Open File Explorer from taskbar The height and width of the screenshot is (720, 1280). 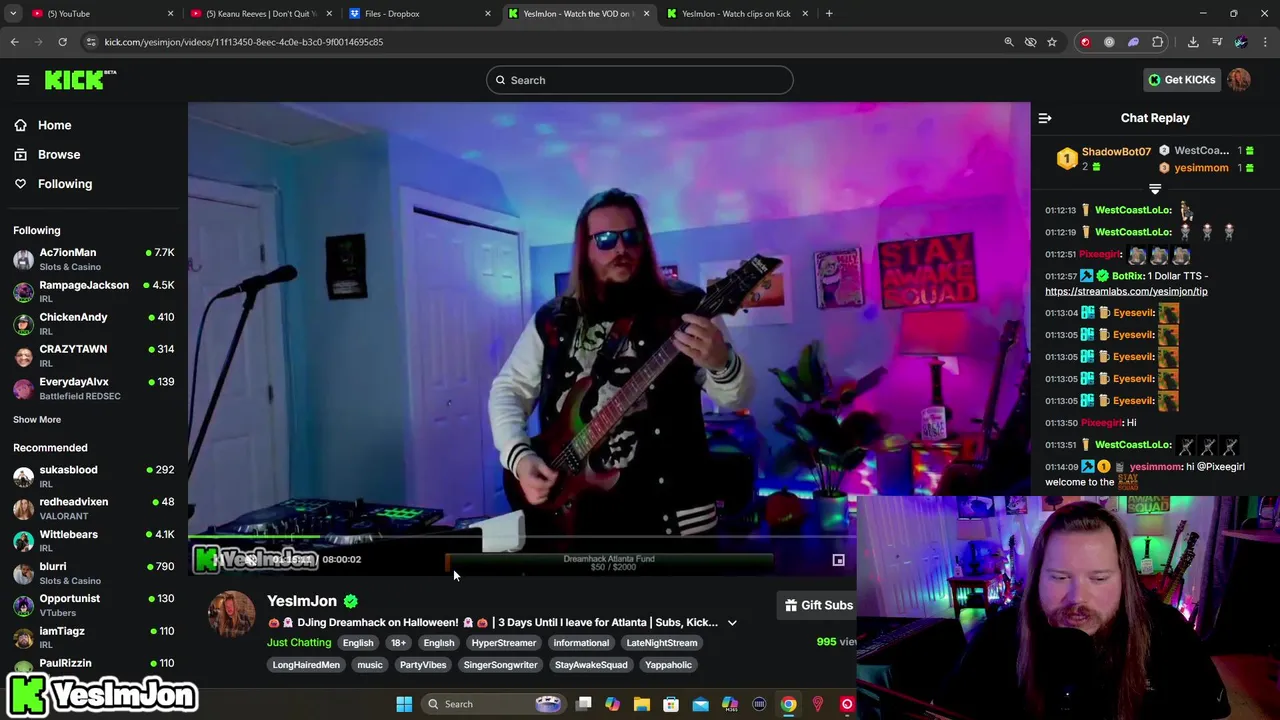[642, 704]
